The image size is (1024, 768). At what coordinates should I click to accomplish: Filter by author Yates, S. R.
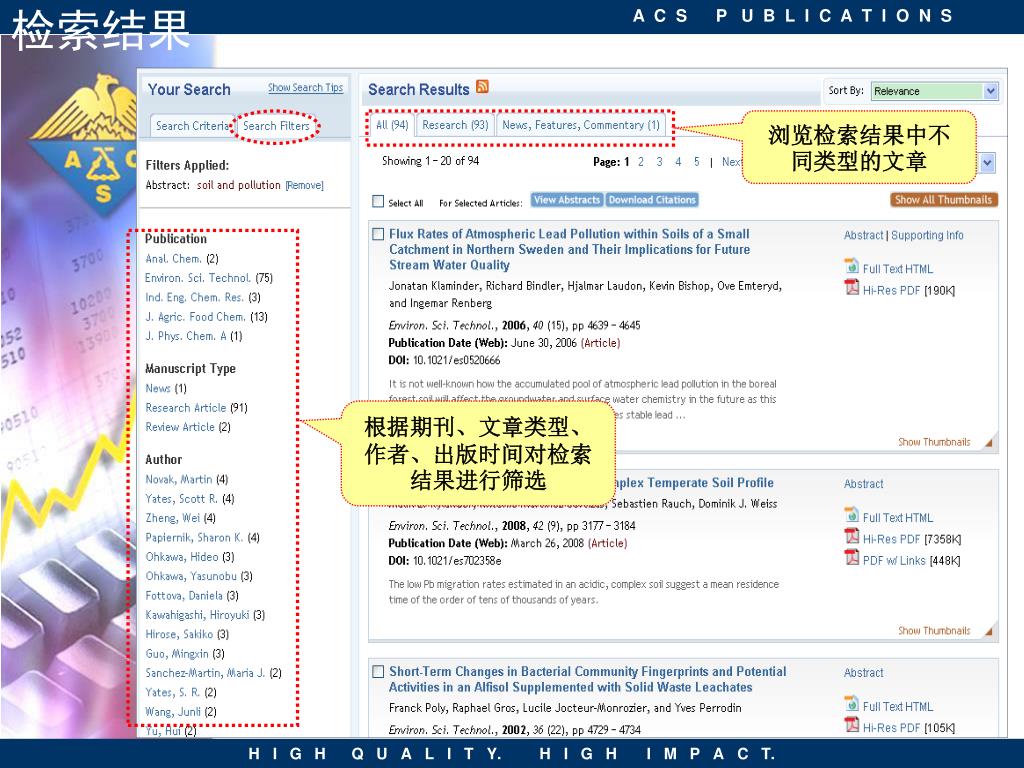pyautogui.click(x=172, y=692)
